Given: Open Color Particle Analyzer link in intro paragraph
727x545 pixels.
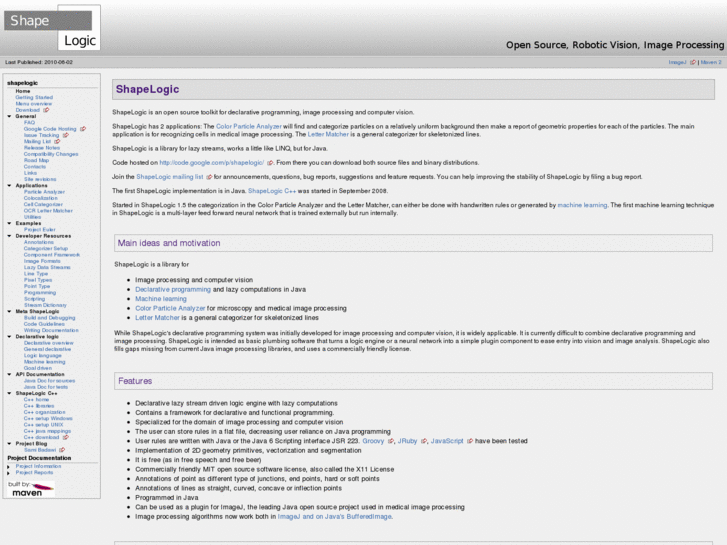Looking at the screenshot, I should tap(249, 126).
